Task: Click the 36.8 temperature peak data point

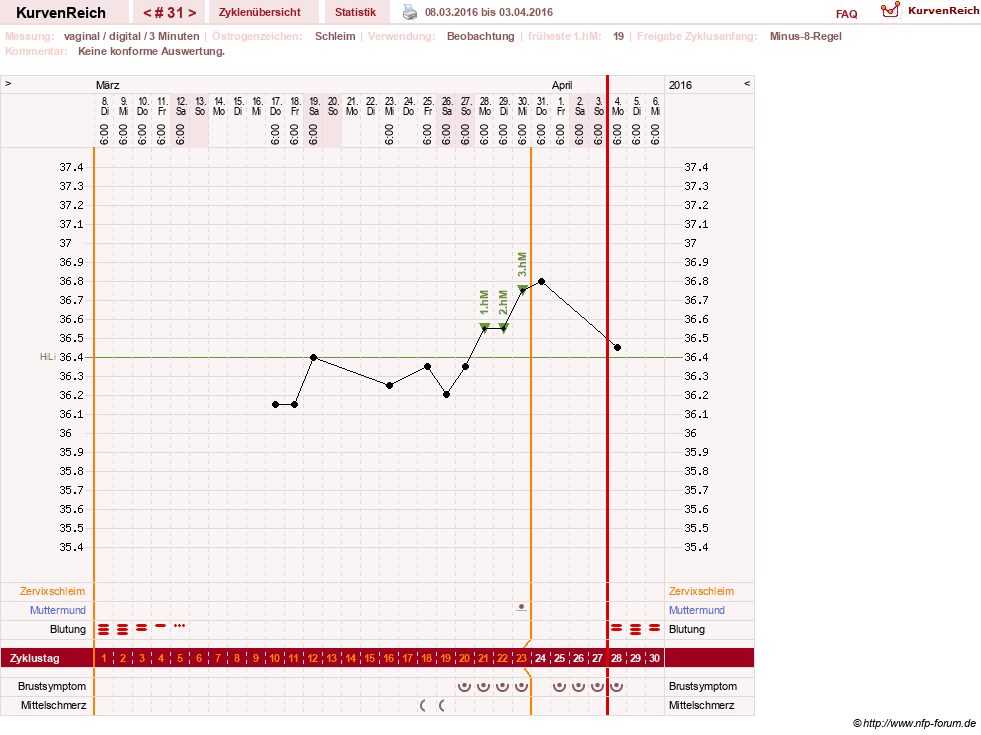Action: coord(541,281)
